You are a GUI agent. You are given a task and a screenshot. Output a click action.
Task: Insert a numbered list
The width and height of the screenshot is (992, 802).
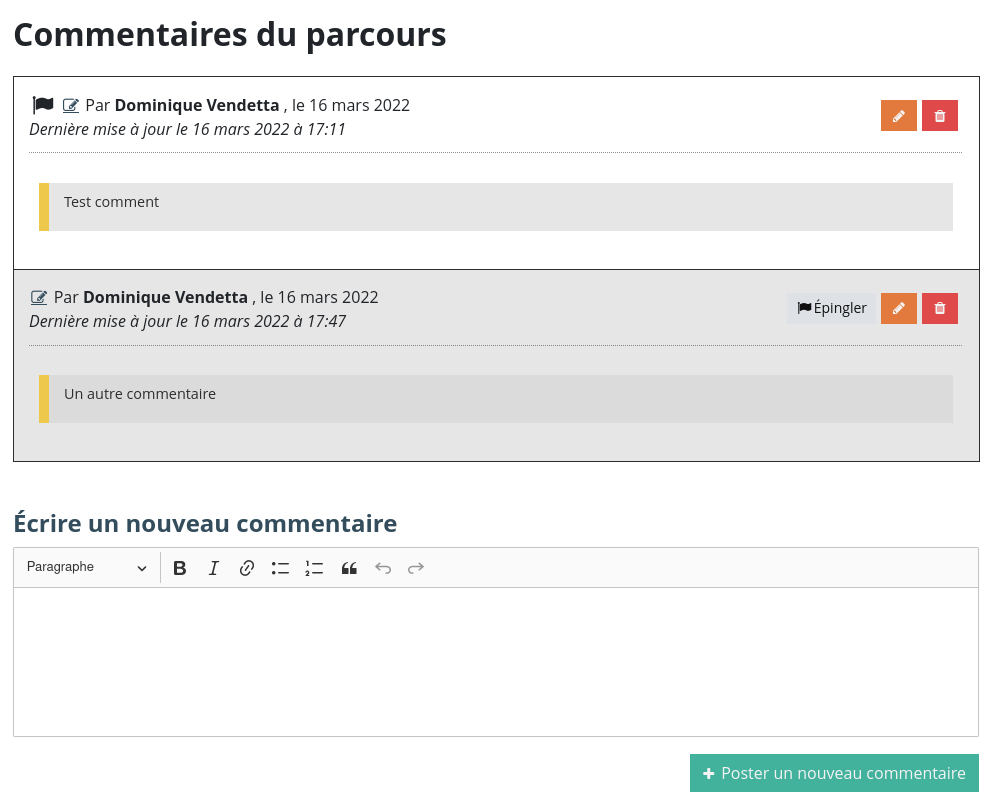pyautogui.click(x=314, y=568)
